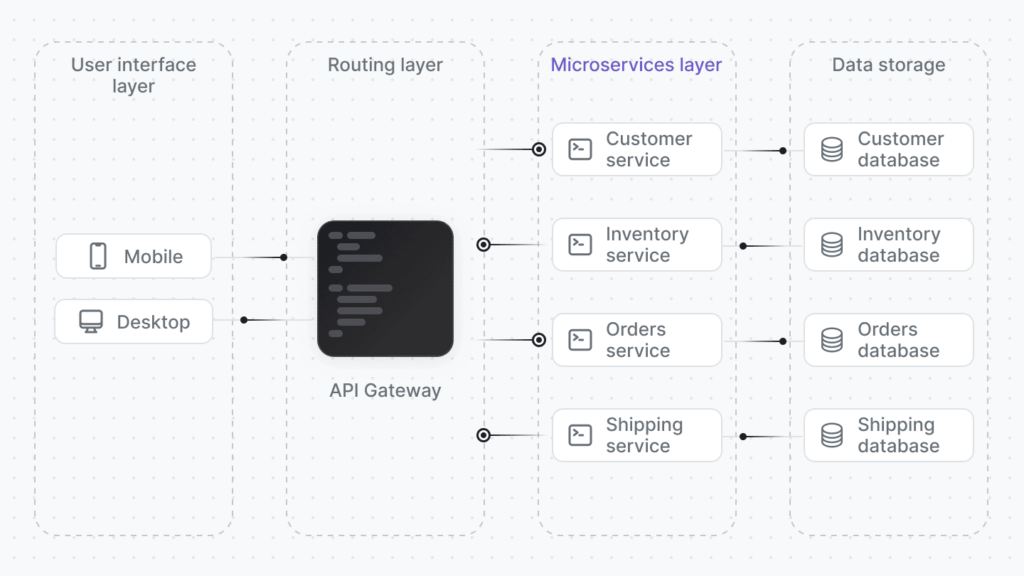The height and width of the screenshot is (576, 1024).
Task: Toggle the connector node near Customer service
Action: pos(539,148)
